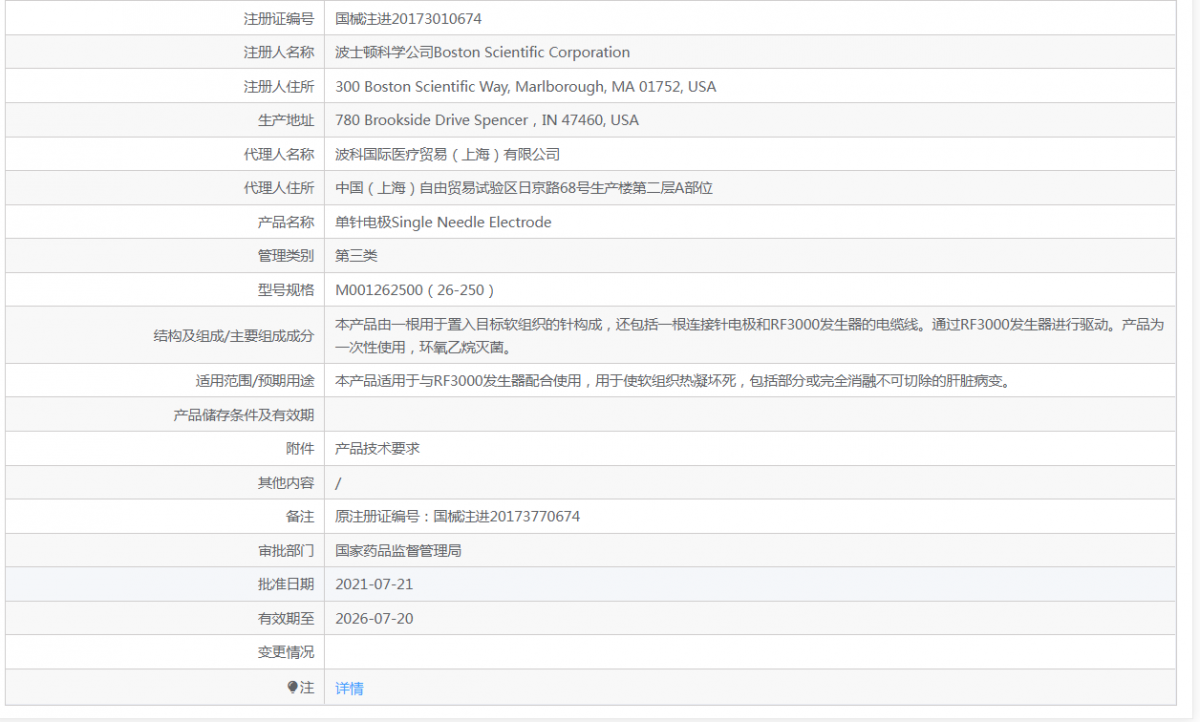Image resolution: width=1200 pixels, height=722 pixels.
Task: Open the 详情 link in the 注 row
Action: coord(349,688)
